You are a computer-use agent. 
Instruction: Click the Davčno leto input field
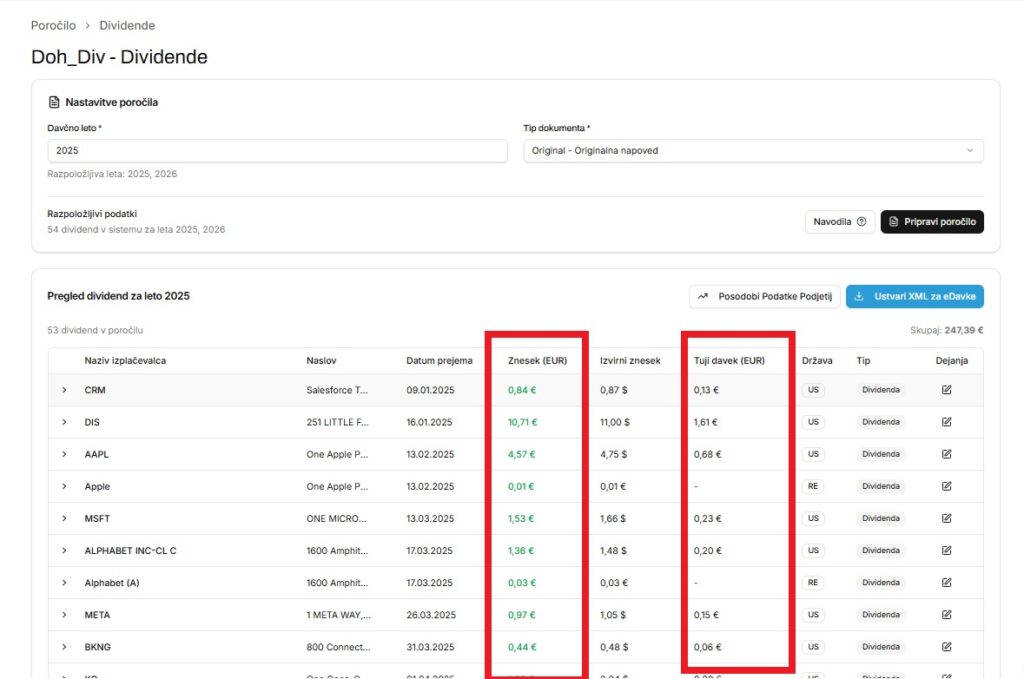(277, 150)
